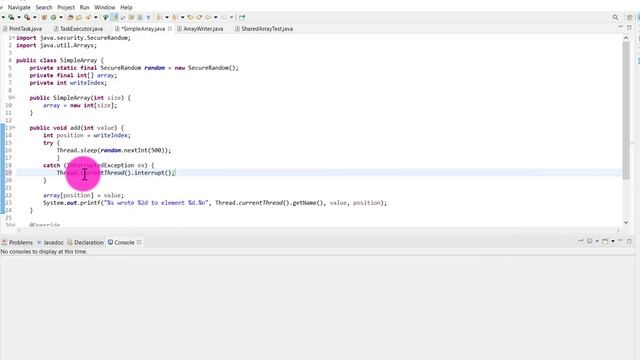Click the editor vertical scrollbar thumb

pyautogui.click(x=626, y=110)
